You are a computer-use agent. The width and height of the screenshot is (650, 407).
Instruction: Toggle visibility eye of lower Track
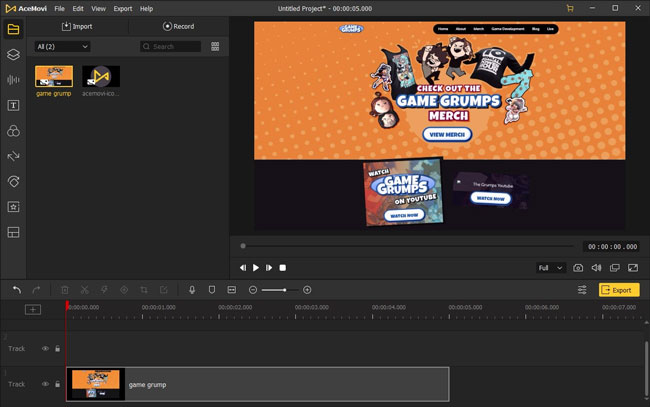45,384
